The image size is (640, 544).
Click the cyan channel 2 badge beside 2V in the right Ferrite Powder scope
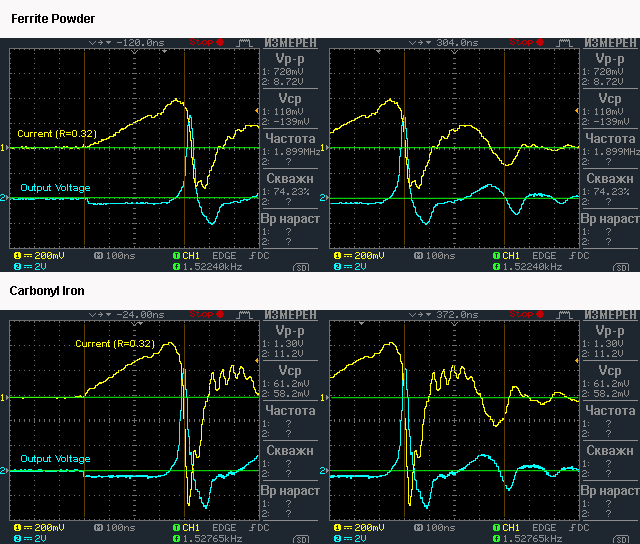click(337, 266)
